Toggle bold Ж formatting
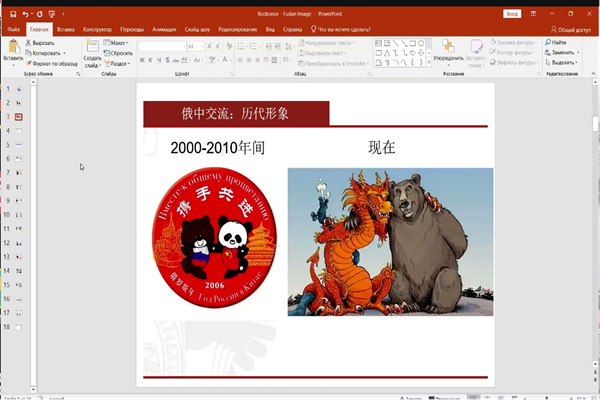Screen dimensions: 600x400 [142, 60]
